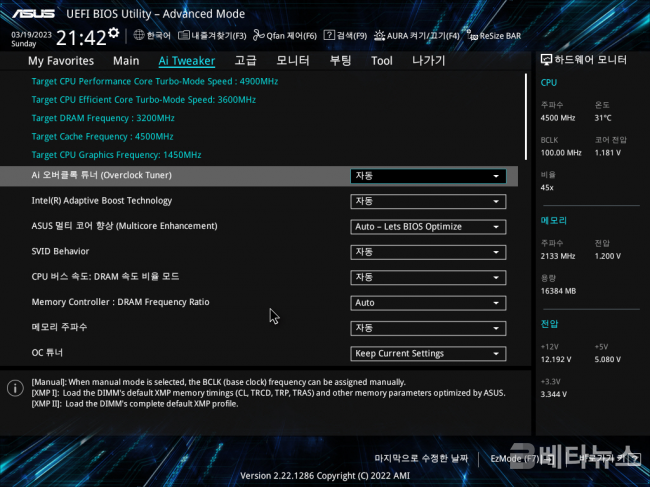
Task: Click +12V reading 12.192 V
Action: [x=556, y=359]
